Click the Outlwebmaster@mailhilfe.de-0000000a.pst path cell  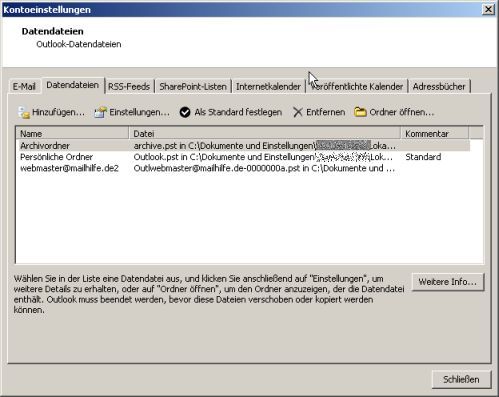pyautogui.click(x=264, y=168)
